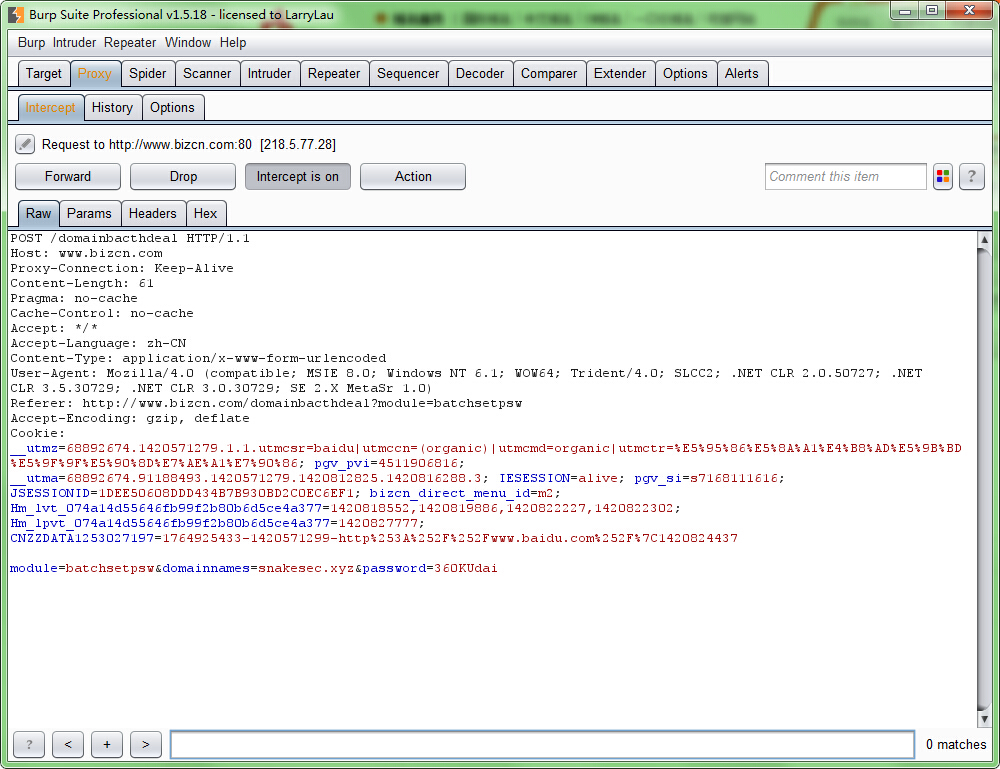
Task: Toggle the Intercept is on button
Action: 298,177
